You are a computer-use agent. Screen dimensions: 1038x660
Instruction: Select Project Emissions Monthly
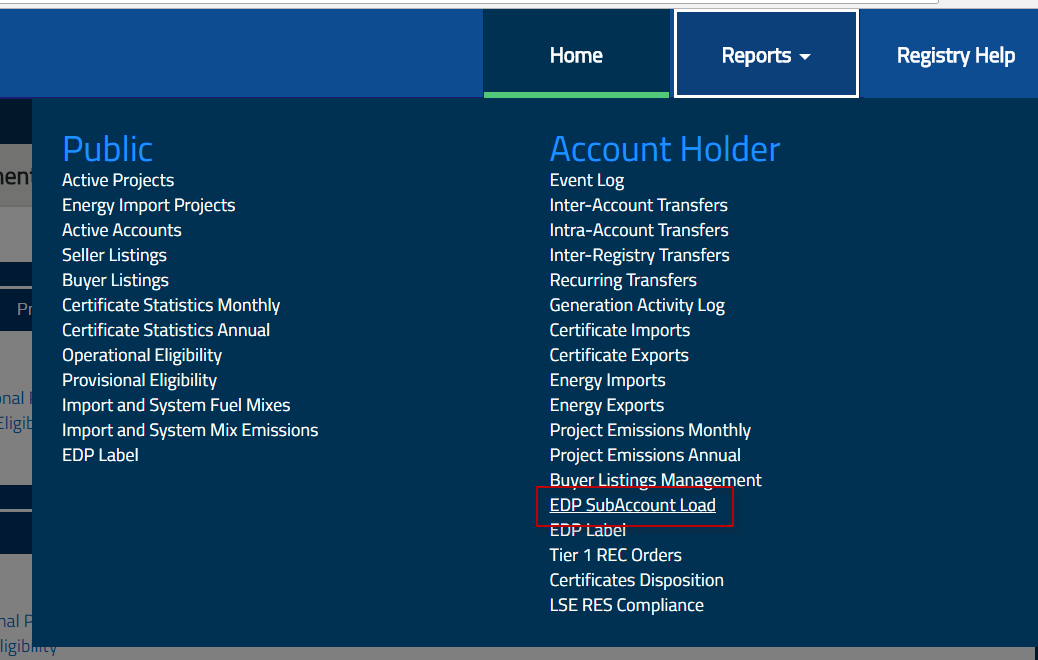(650, 430)
